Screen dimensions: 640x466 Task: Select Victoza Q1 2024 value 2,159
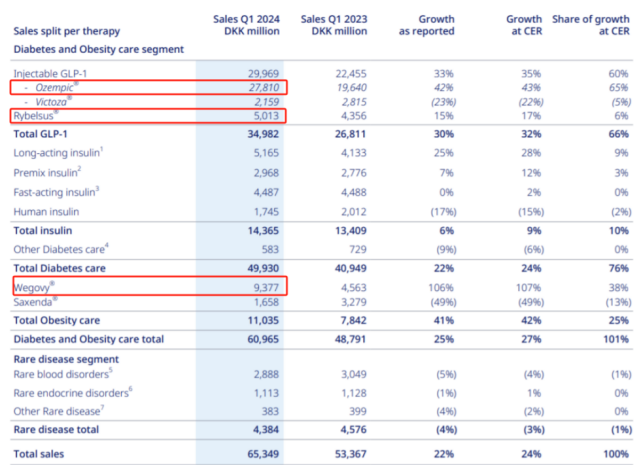tap(266, 102)
